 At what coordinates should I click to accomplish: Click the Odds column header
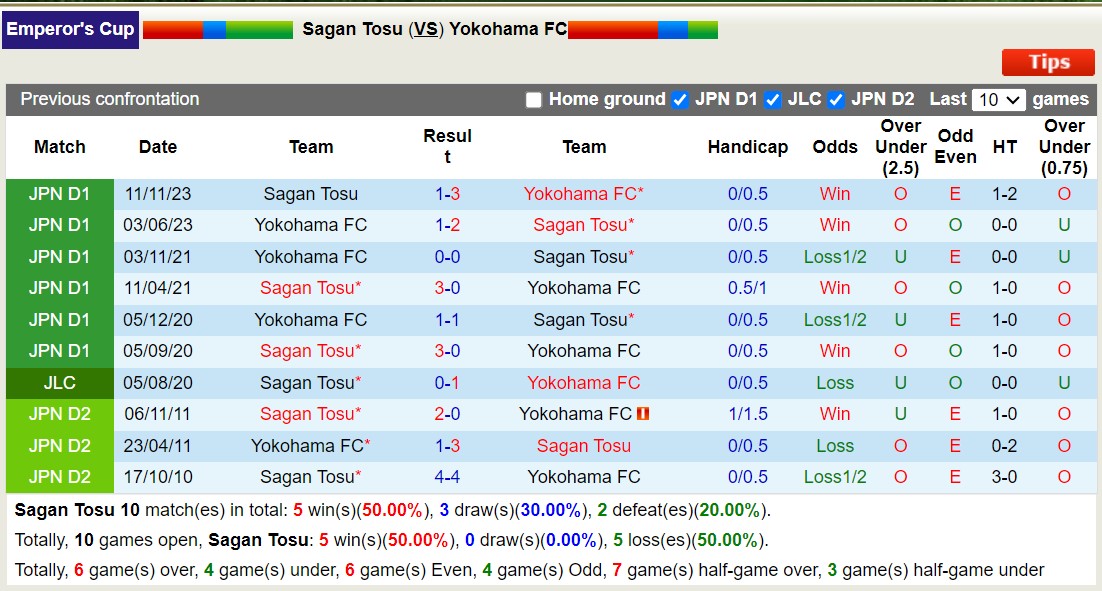coord(834,146)
